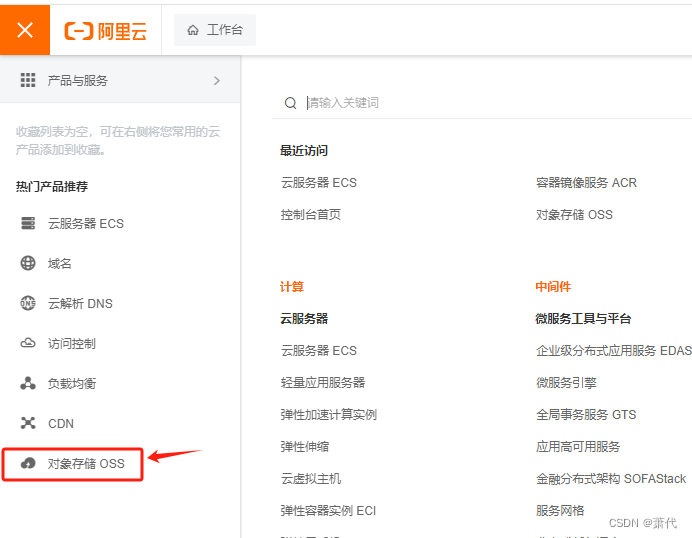
Task: Open 企业级分布式应用服务 EDAS
Action: [x=614, y=351]
